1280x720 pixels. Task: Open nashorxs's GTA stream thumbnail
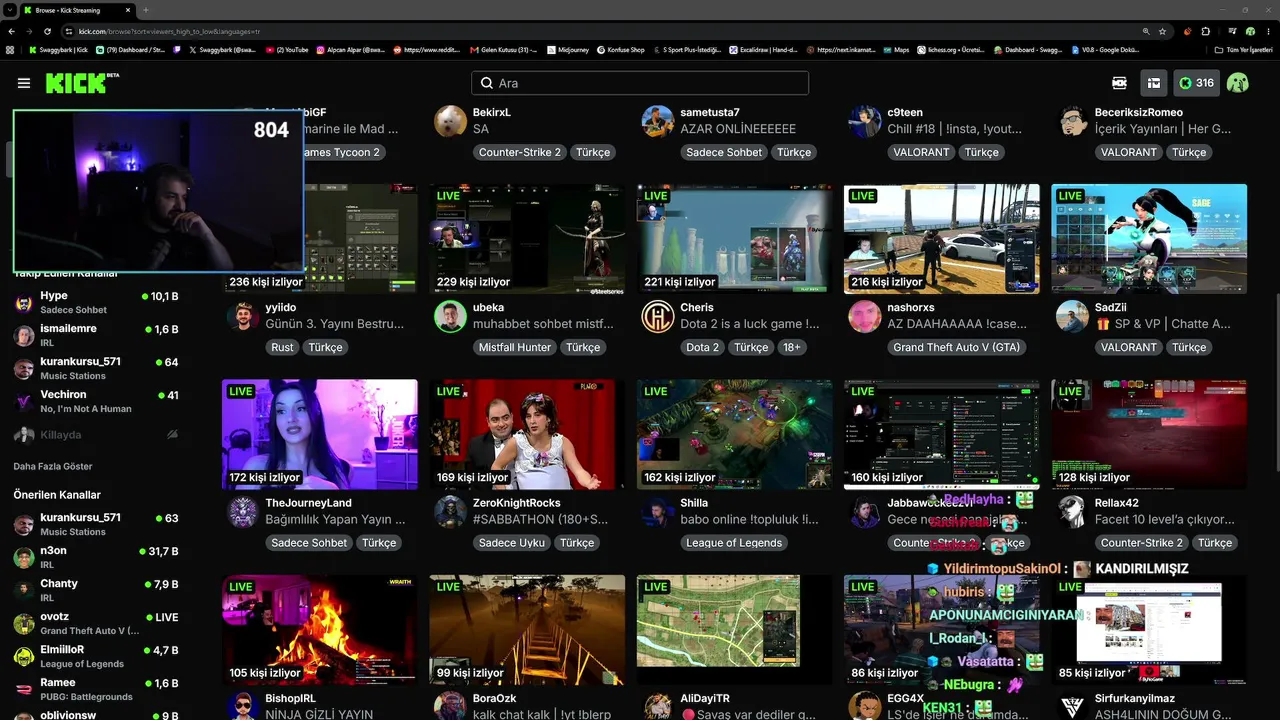[942, 239]
